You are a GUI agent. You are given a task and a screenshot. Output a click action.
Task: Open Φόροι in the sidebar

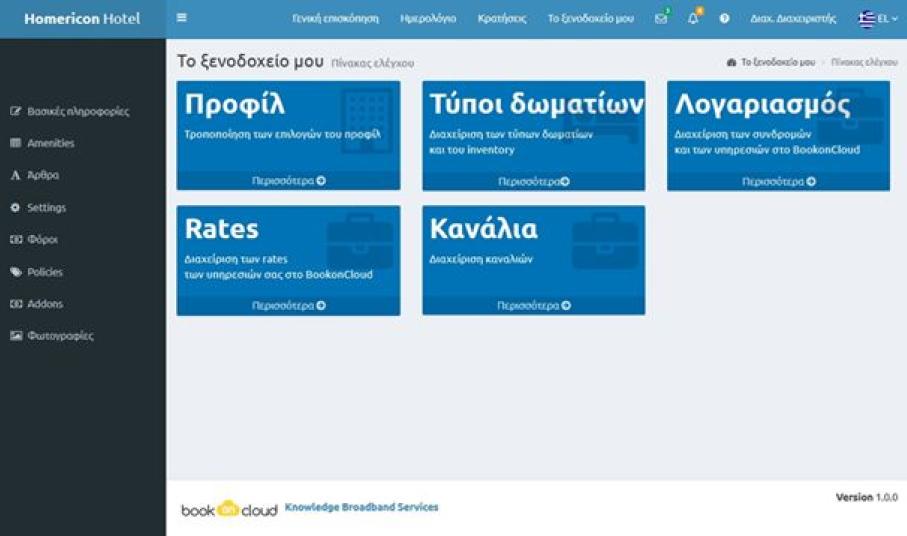(42, 240)
